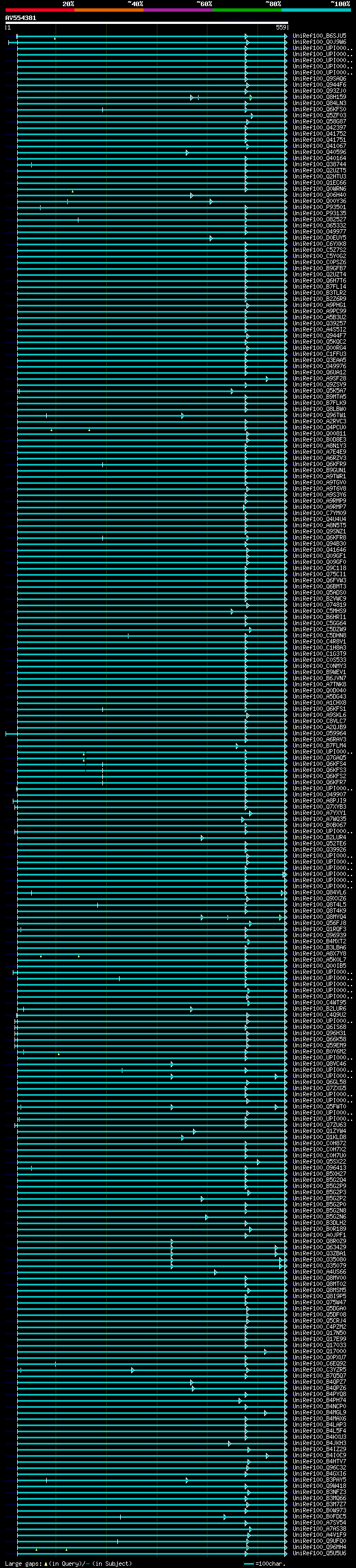Viewport: 356px width, 1568px height.
Task: Open hit UniRef100_Q0J9W6
Action: [319, 42]
